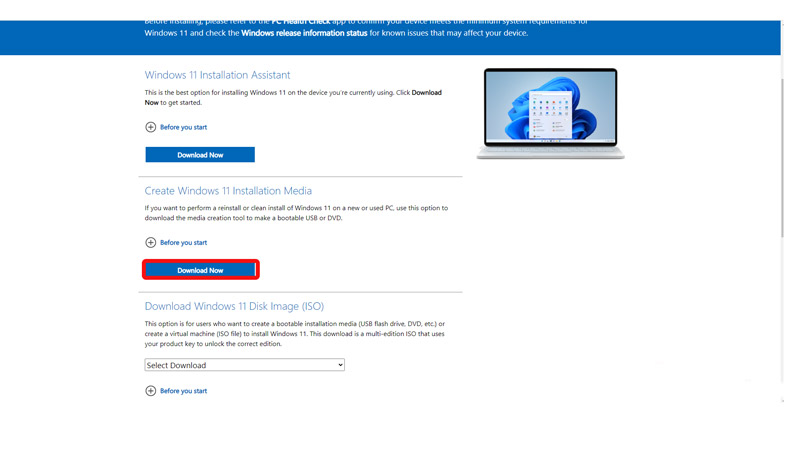Click Download Now under Create Installation Media
The height and width of the screenshot is (450, 800).
(x=200, y=270)
